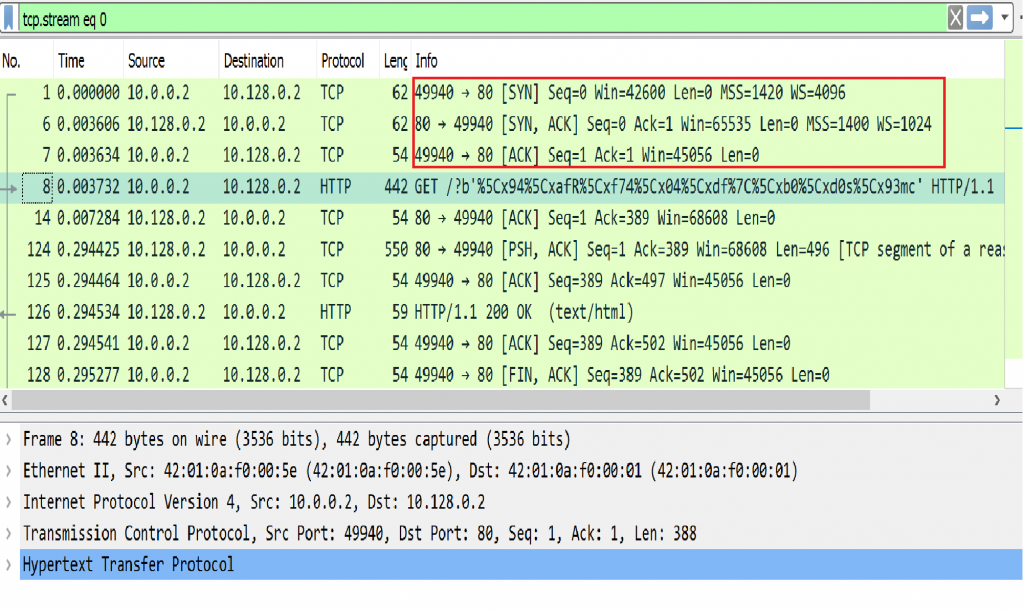Screen dimensions: 1024x610
Task: Sort by the Info column header
Action: [x=707, y=61]
